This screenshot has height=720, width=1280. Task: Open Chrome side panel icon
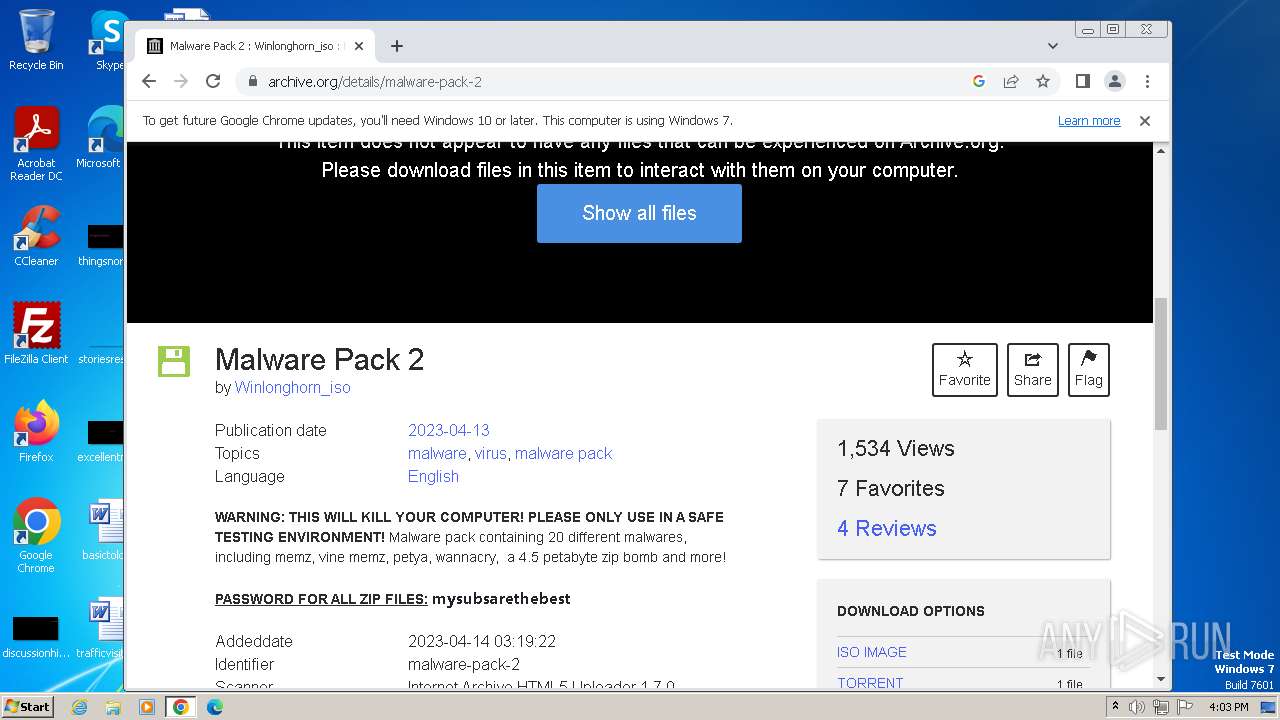coord(1082,81)
